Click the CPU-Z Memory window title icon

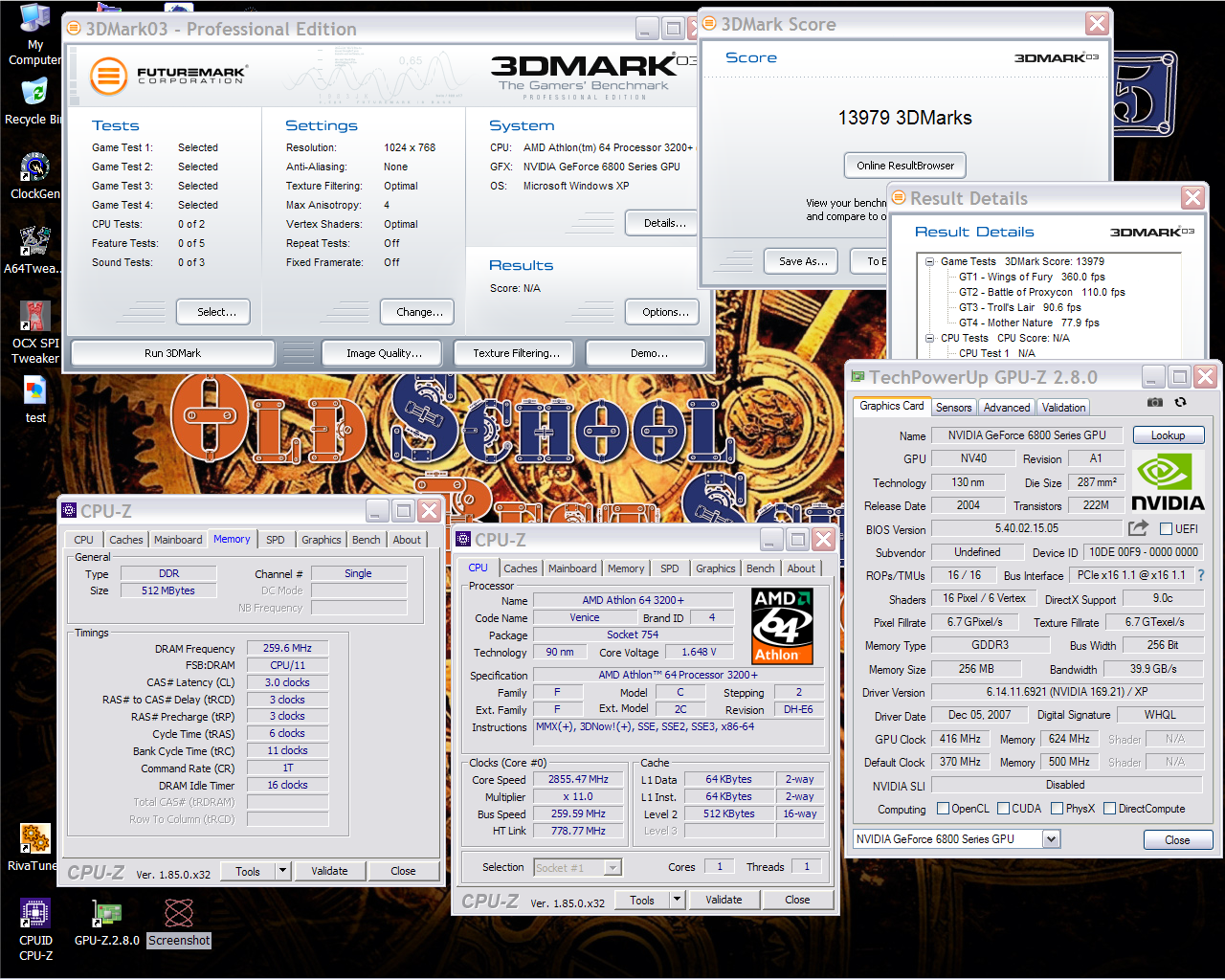[x=69, y=511]
